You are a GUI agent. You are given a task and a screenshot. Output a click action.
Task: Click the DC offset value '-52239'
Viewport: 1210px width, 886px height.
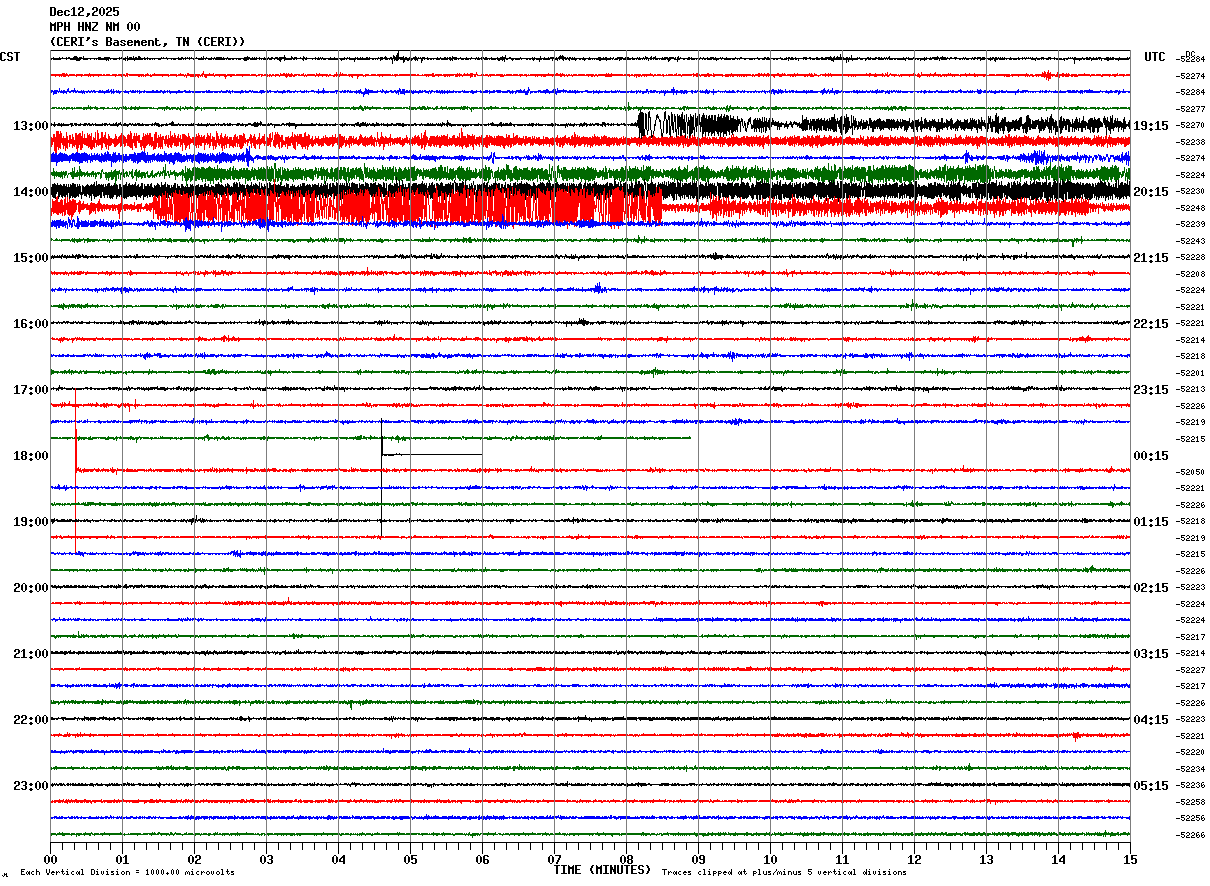[x=1191, y=225]
